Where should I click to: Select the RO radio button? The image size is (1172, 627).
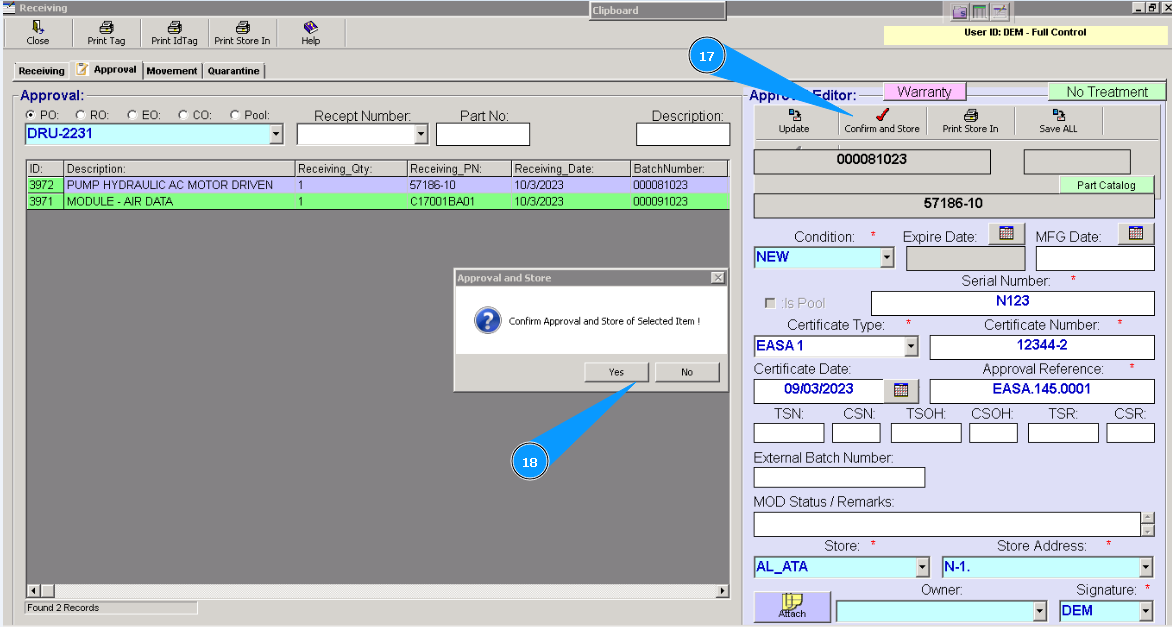80,115
